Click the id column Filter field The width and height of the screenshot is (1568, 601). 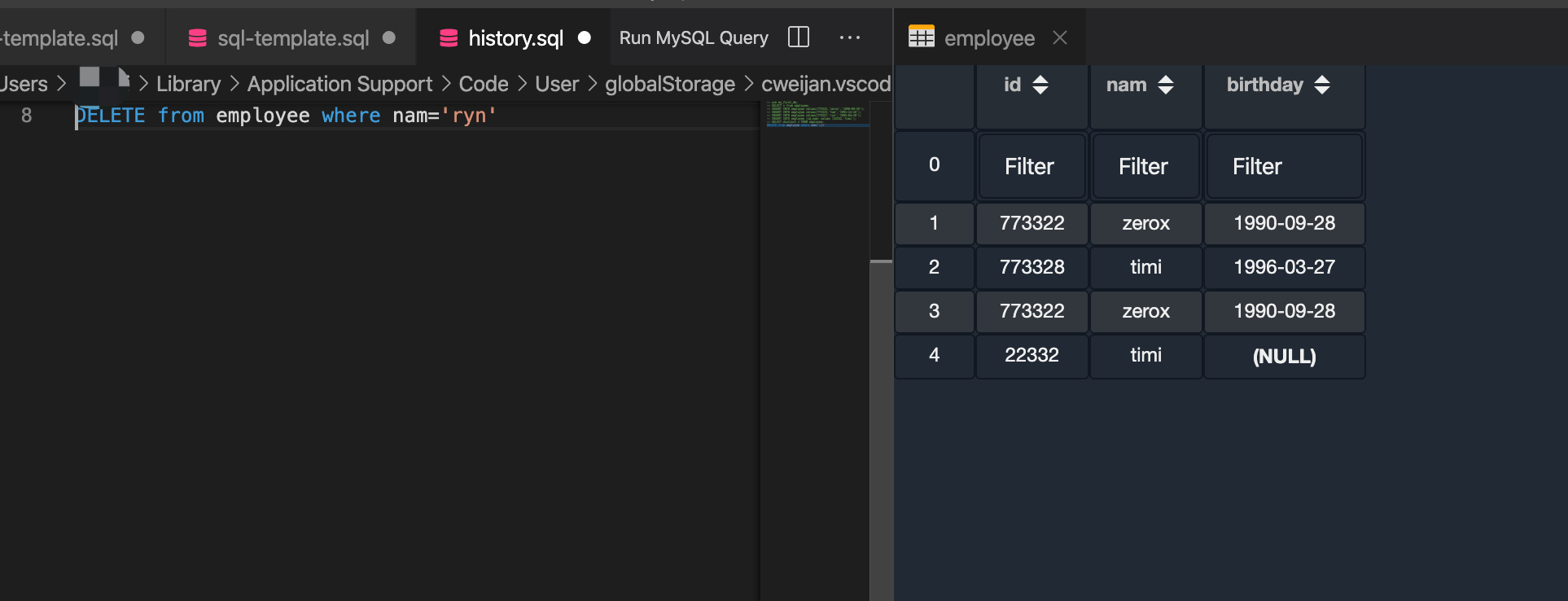(x=1031, y=167)
